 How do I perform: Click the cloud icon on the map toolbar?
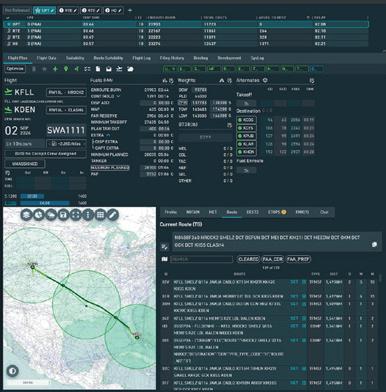[x=51, y=215]
